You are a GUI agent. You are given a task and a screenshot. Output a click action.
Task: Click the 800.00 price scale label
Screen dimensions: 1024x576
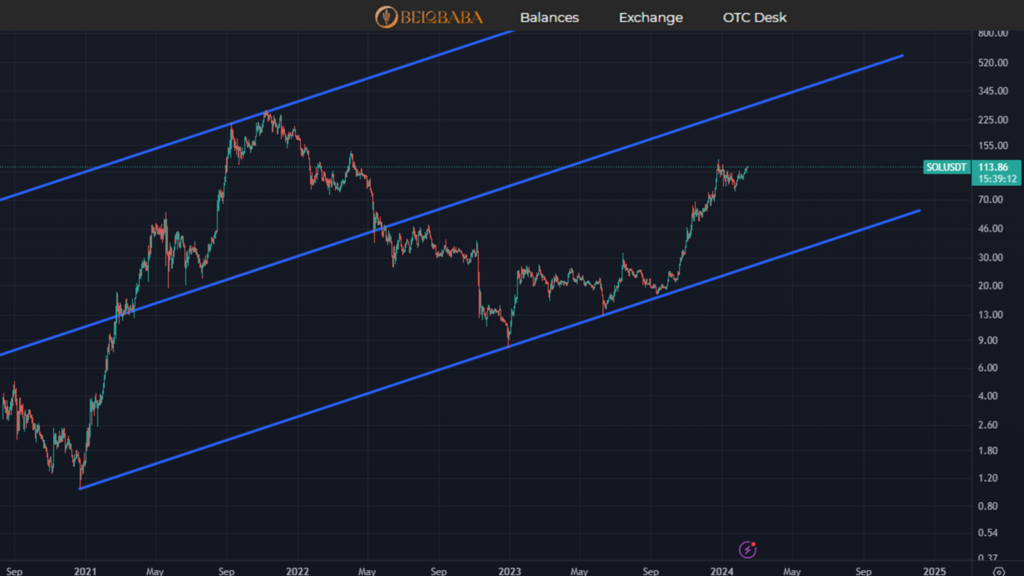[993, 34]
